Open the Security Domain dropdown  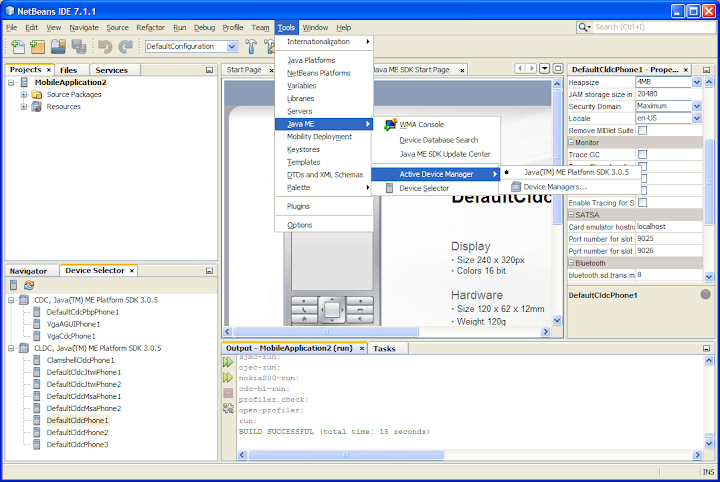[x=697, y=106]
